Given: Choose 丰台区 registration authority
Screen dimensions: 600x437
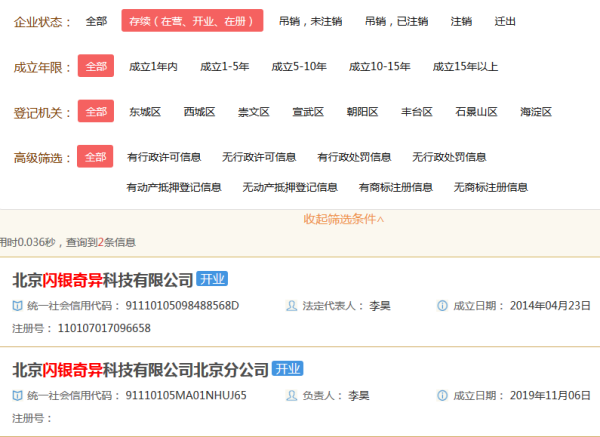Looking at the screenshot, I should [x=417, y=112].
